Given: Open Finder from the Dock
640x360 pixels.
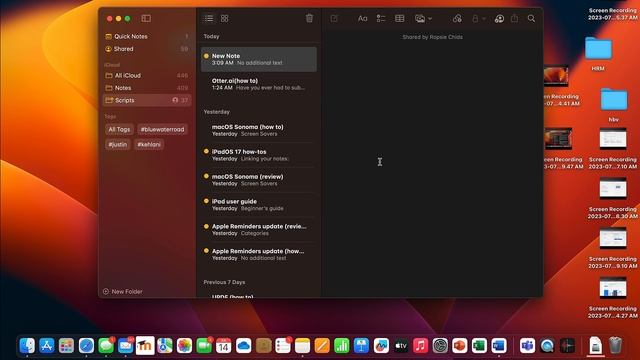Looking at the screenshot, I should (27, 346).
